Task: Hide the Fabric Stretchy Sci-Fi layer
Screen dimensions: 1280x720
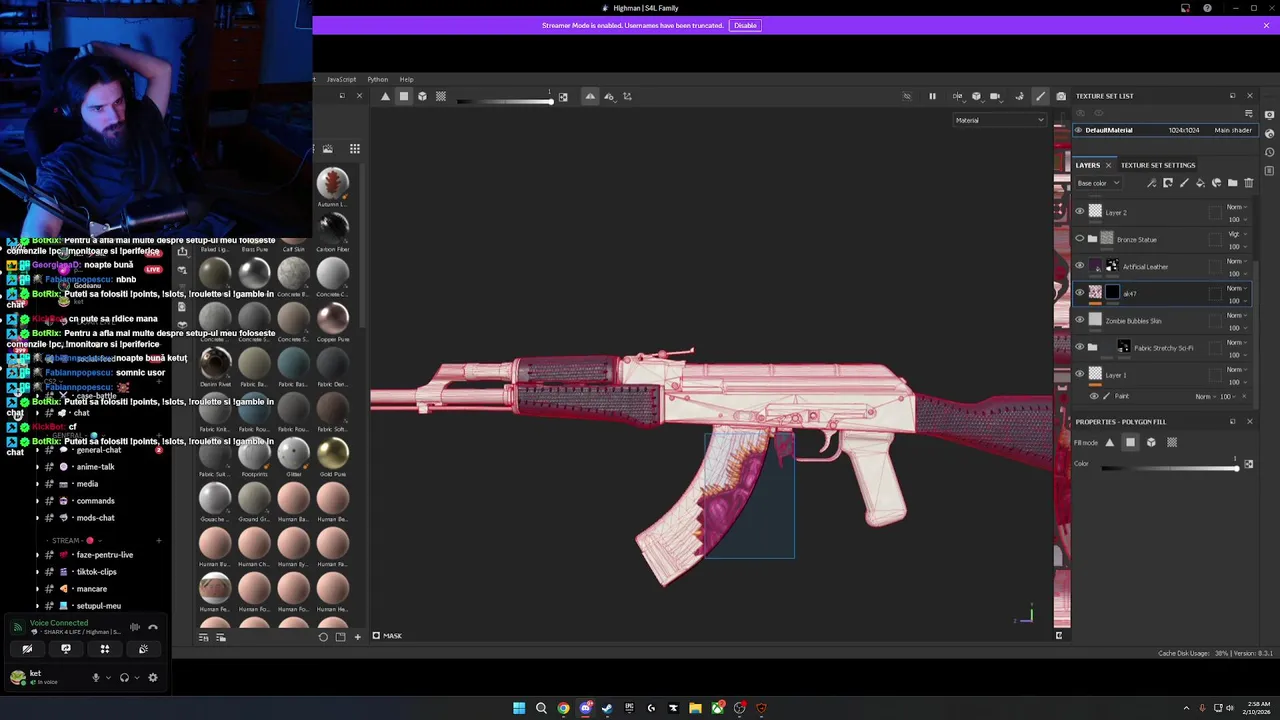Action: coord(1079,347)
